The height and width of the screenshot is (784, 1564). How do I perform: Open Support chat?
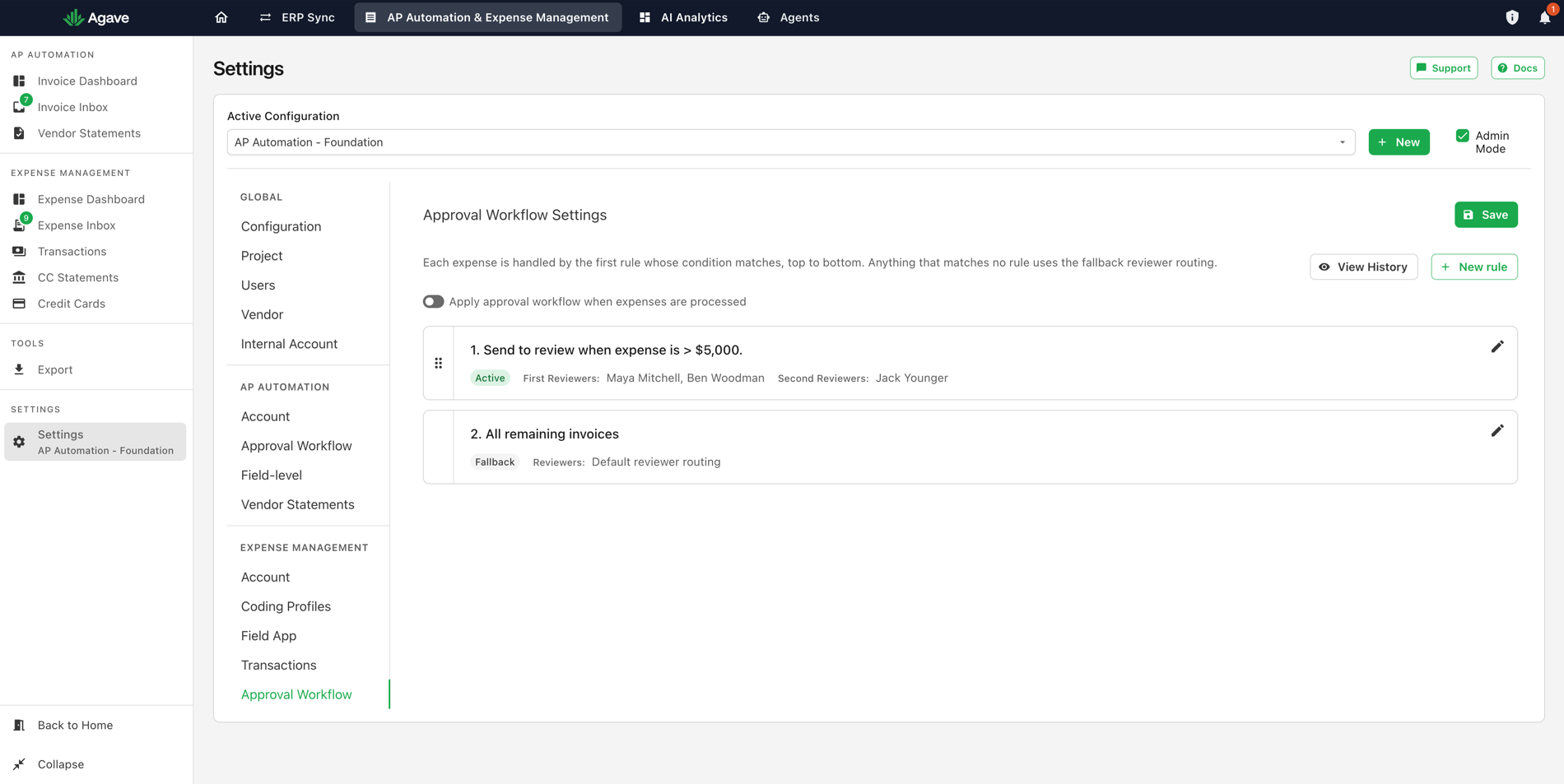pos(1443,68)
